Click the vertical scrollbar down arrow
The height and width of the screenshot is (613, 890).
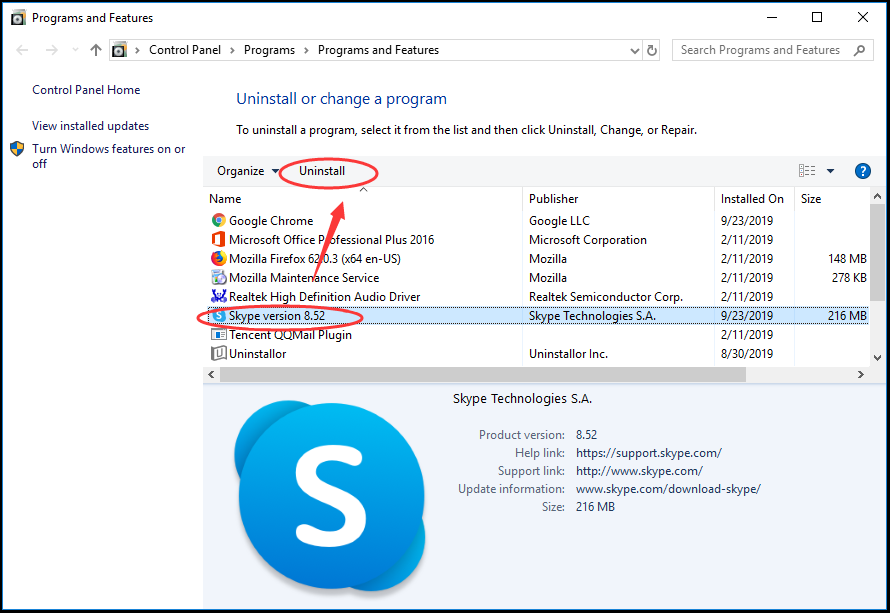pyautogui.click(x=878, y=358)
